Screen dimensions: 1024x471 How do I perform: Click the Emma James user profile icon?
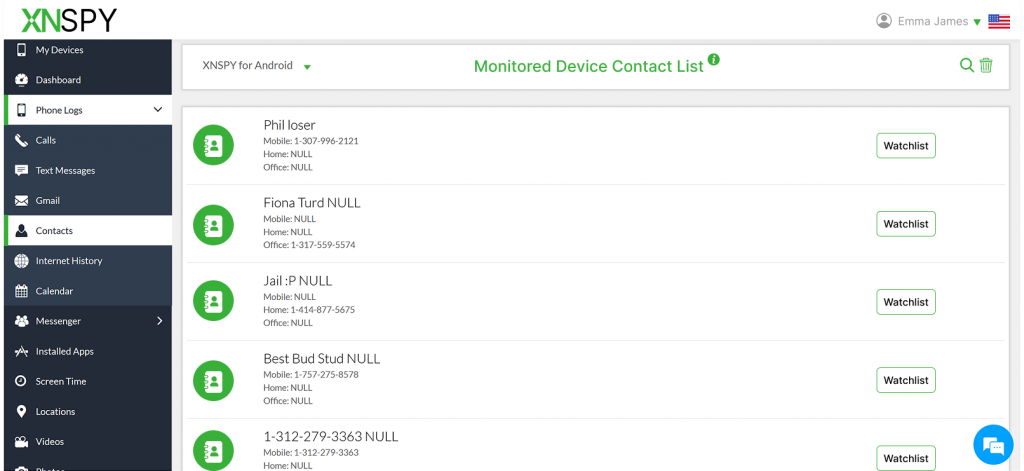coord(884,21)
